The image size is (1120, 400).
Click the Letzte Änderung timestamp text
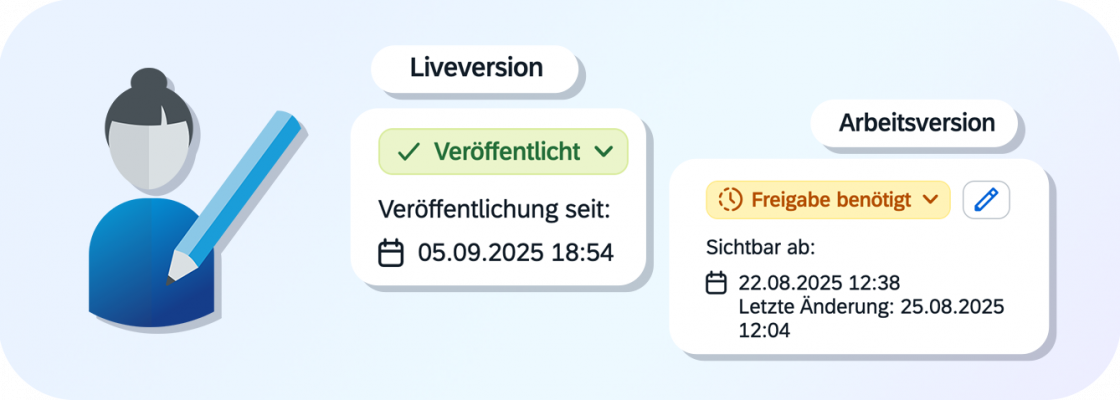pos(870,306)
